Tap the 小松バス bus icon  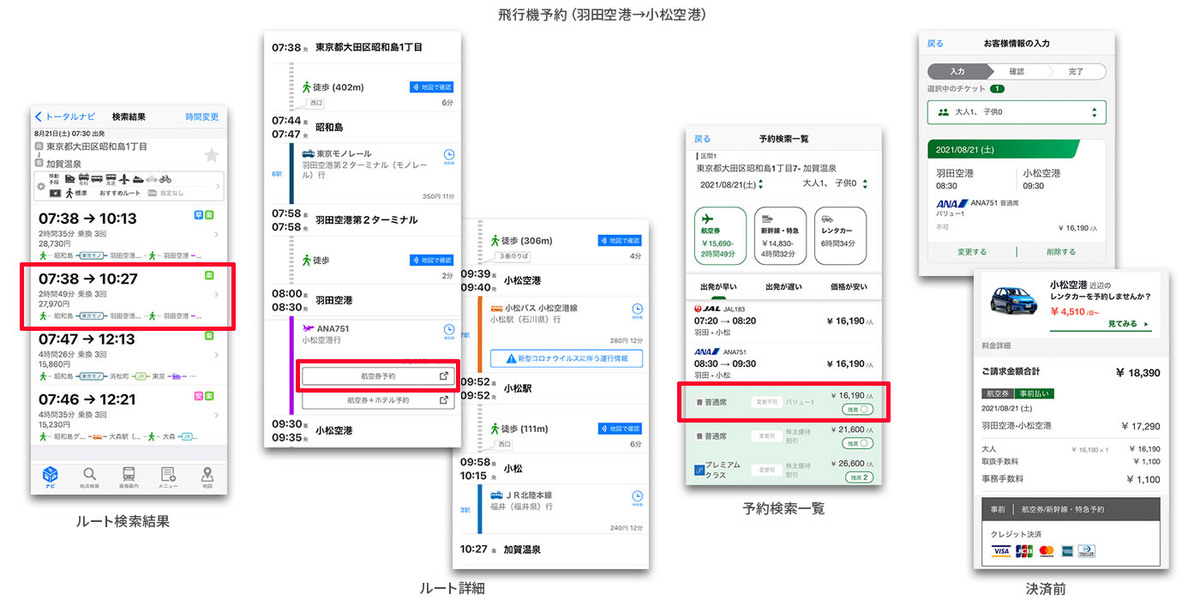[x=497, y=307]
